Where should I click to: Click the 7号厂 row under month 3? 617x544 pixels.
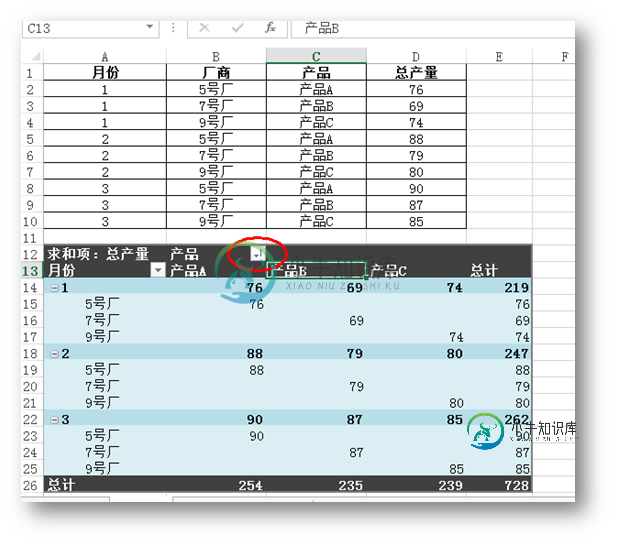(102, 453)
